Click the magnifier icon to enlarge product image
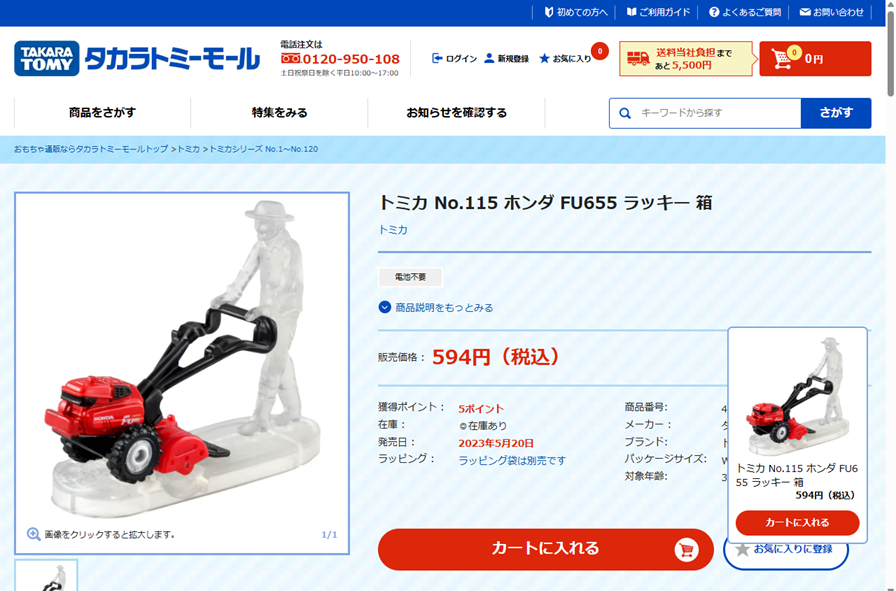The image size is (896, 591). 34,534
